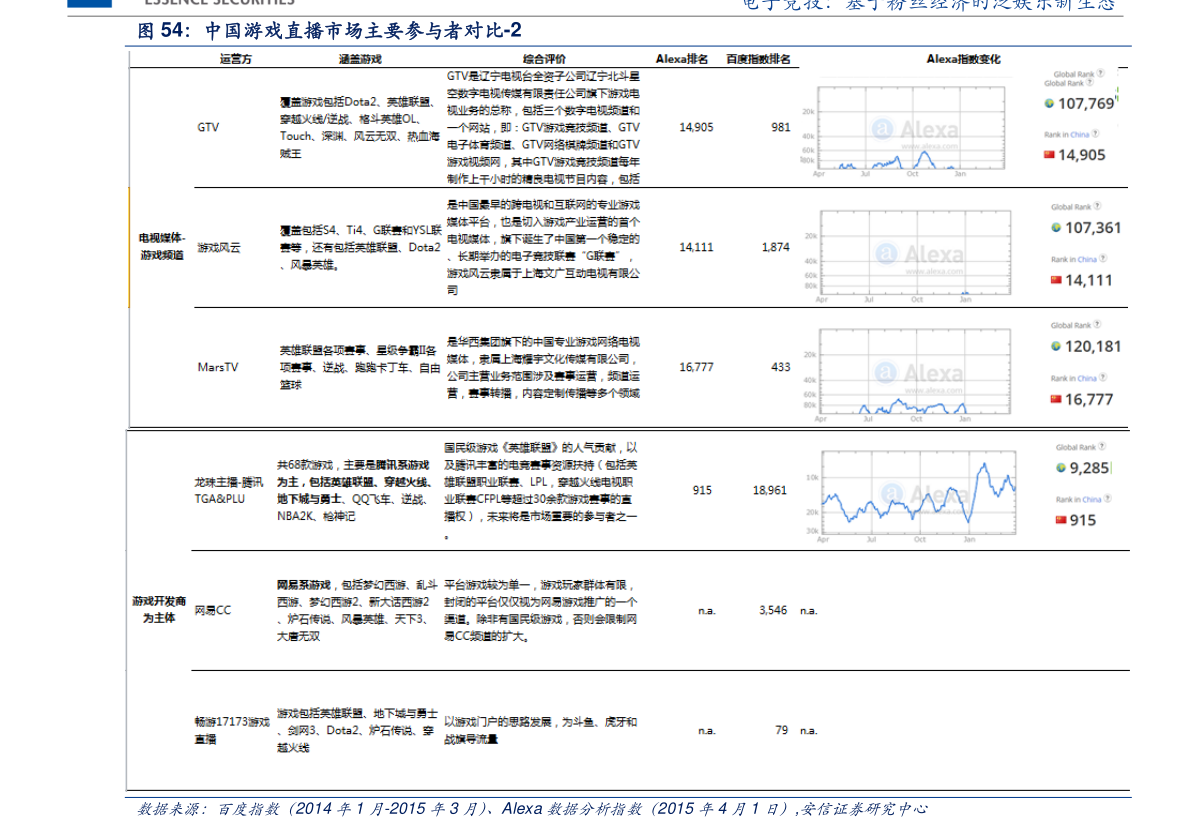Screen dimensions: 1191x837
Task: Select the Baidu index rank value '3,546'
Action: coord(772,611)
